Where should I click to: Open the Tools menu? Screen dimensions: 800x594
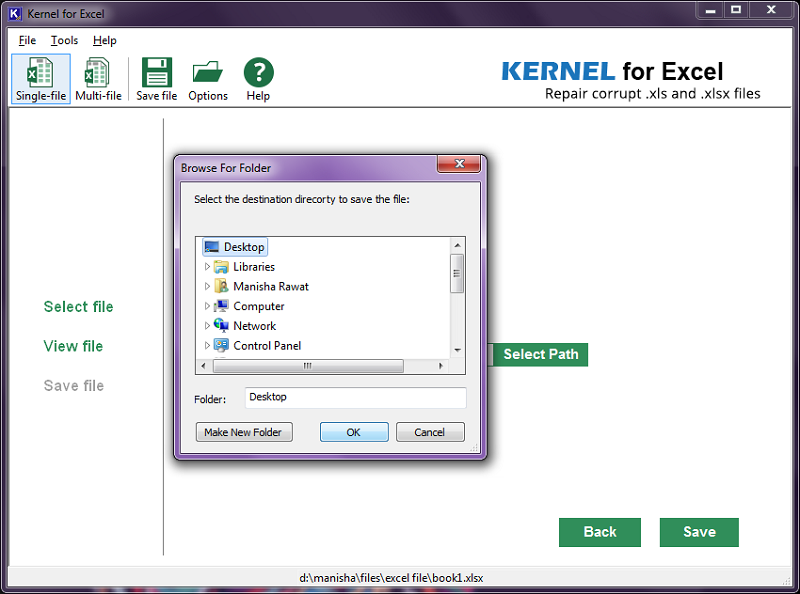(x=64, y=40)
